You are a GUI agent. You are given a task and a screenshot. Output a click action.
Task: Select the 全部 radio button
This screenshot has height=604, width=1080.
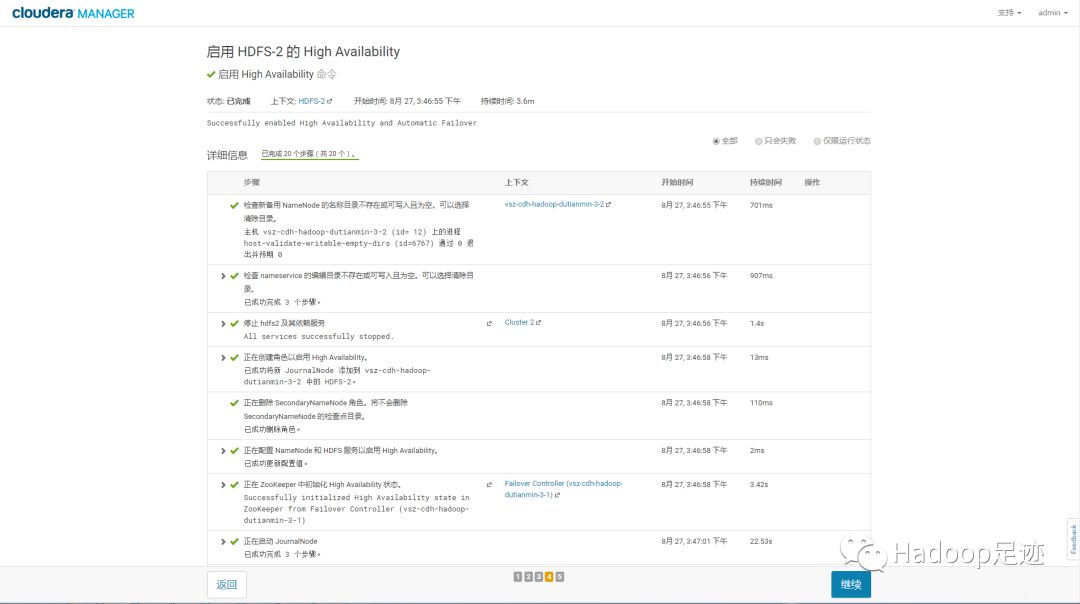coord(716,141)
